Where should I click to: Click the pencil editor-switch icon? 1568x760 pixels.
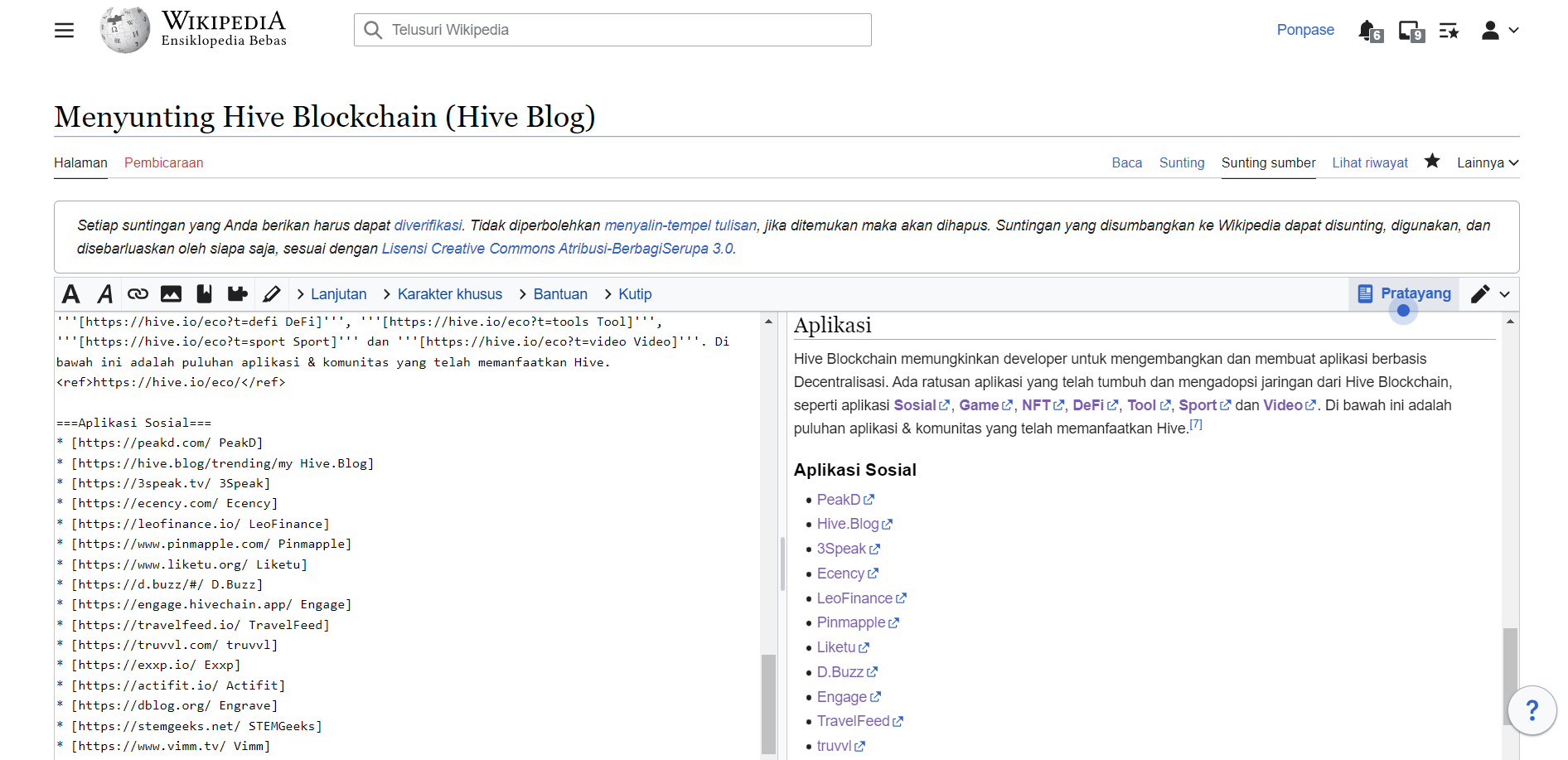[x=1480, y=294]
